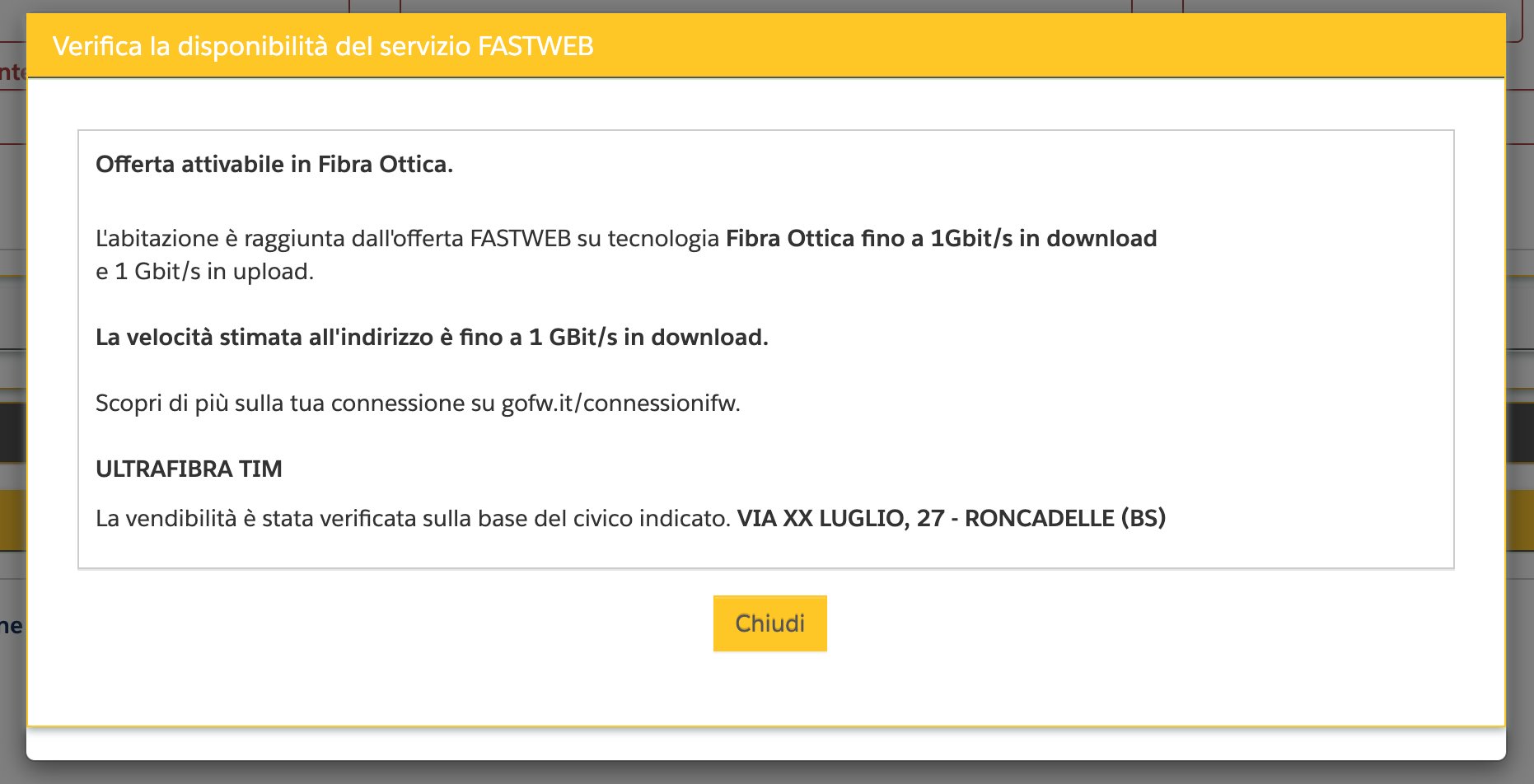The image size is (1534, 784).
Task: Select the bold text 'Fibra Ottica fino a 1Gbit/s in download'
Action: tap(941, 239)
